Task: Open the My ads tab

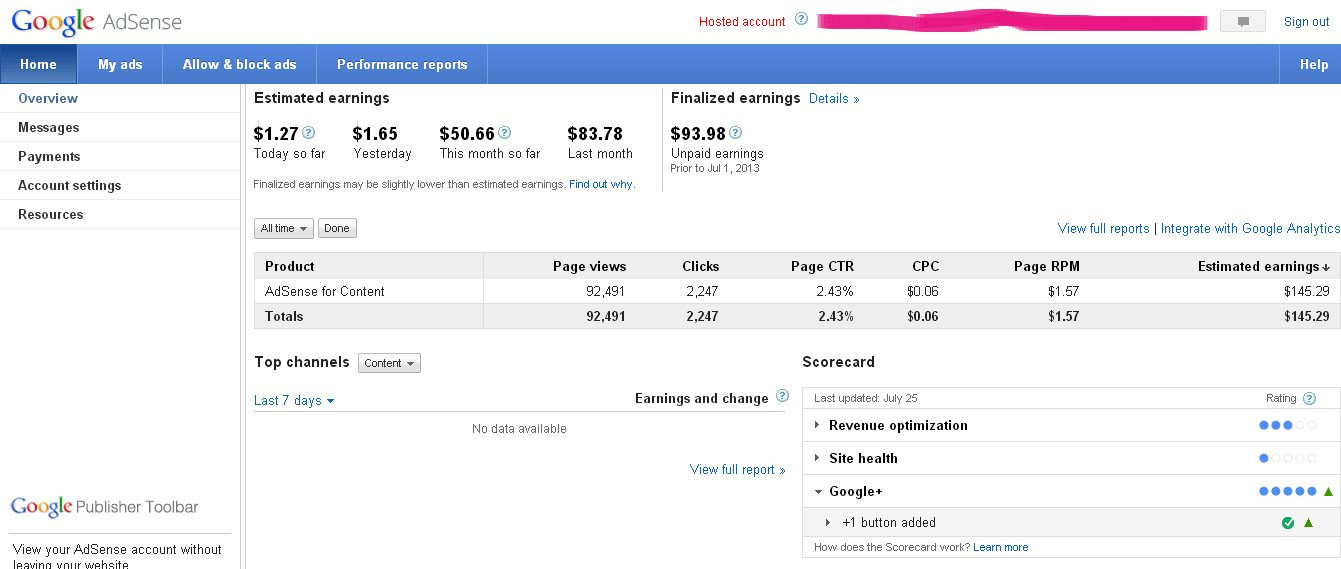Action: (120, 64)
